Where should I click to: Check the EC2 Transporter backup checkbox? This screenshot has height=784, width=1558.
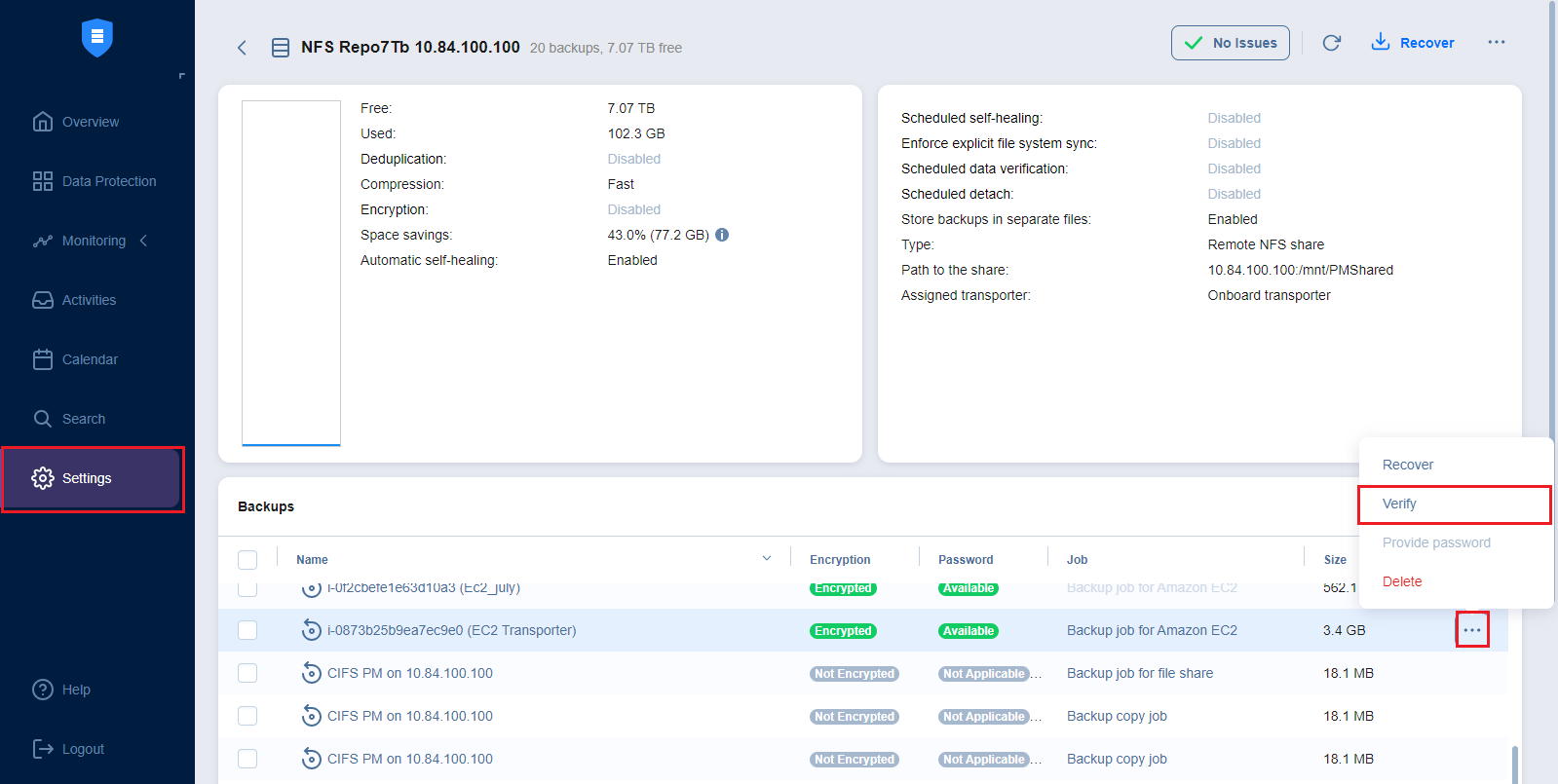click(x=247, y=630)
